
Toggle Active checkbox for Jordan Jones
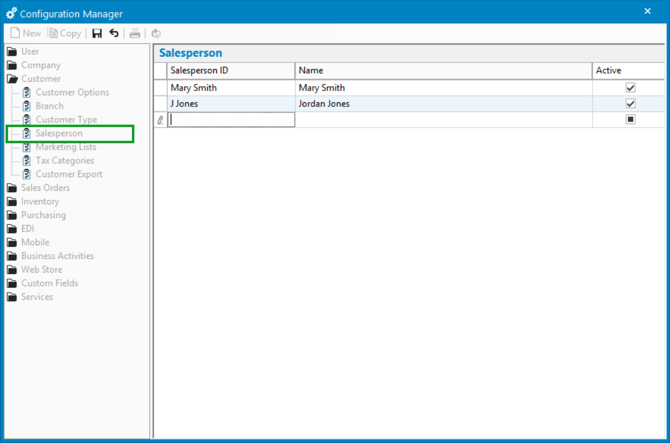tap(630, 104)
